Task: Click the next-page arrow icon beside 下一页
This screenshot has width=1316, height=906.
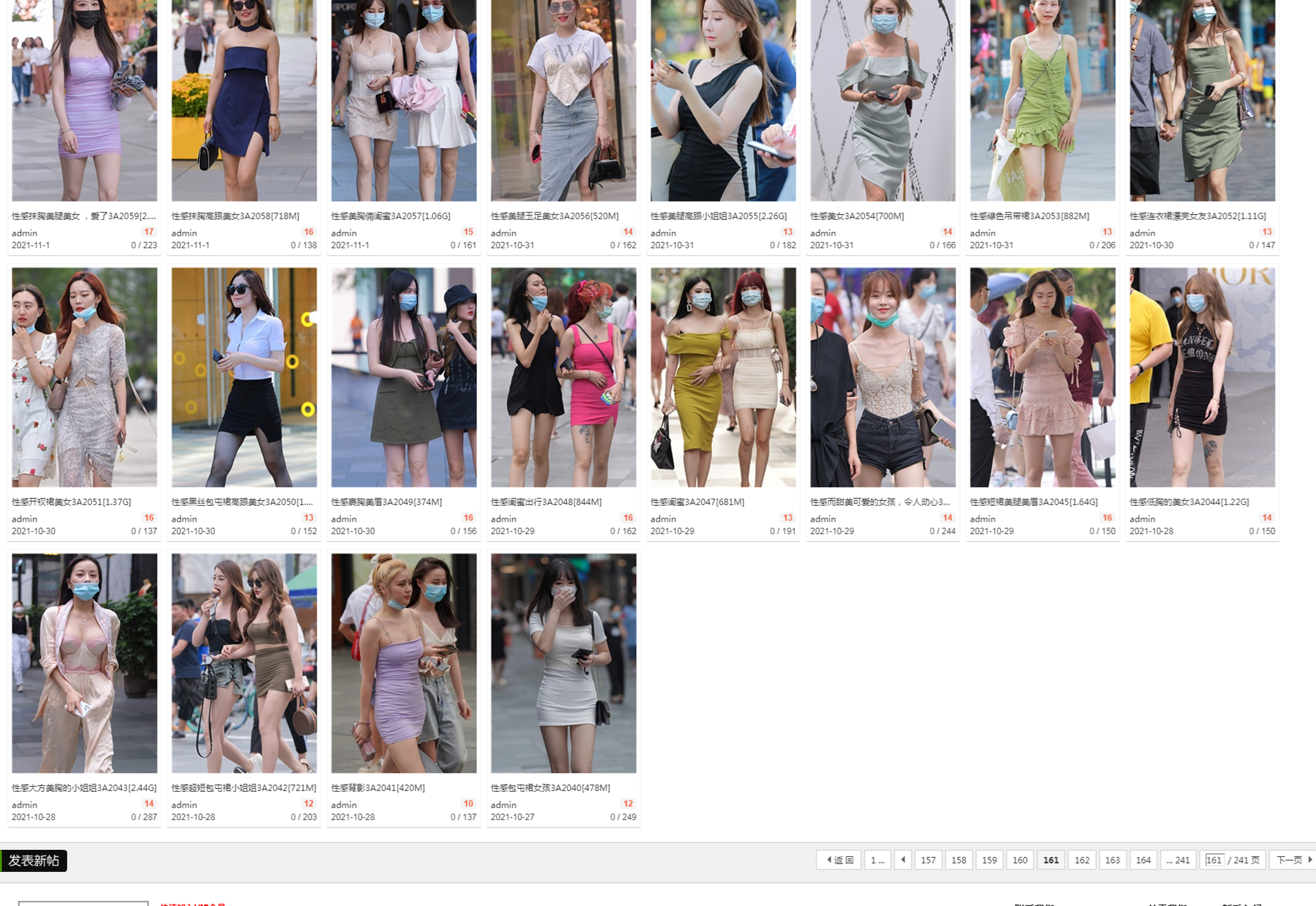Action: [1310, 860]
